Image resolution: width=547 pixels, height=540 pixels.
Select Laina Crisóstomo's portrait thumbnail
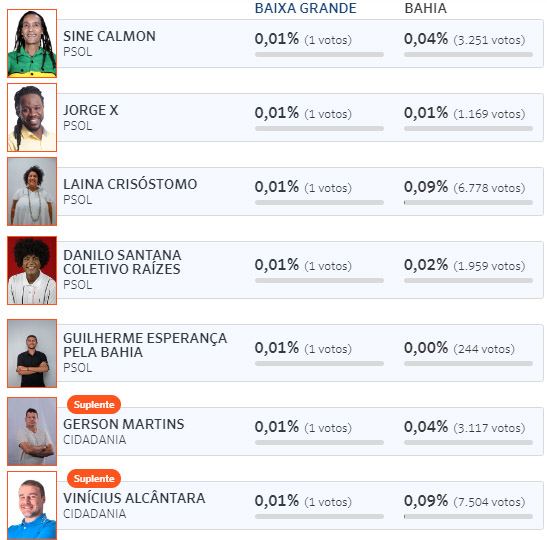pos(32,191)
